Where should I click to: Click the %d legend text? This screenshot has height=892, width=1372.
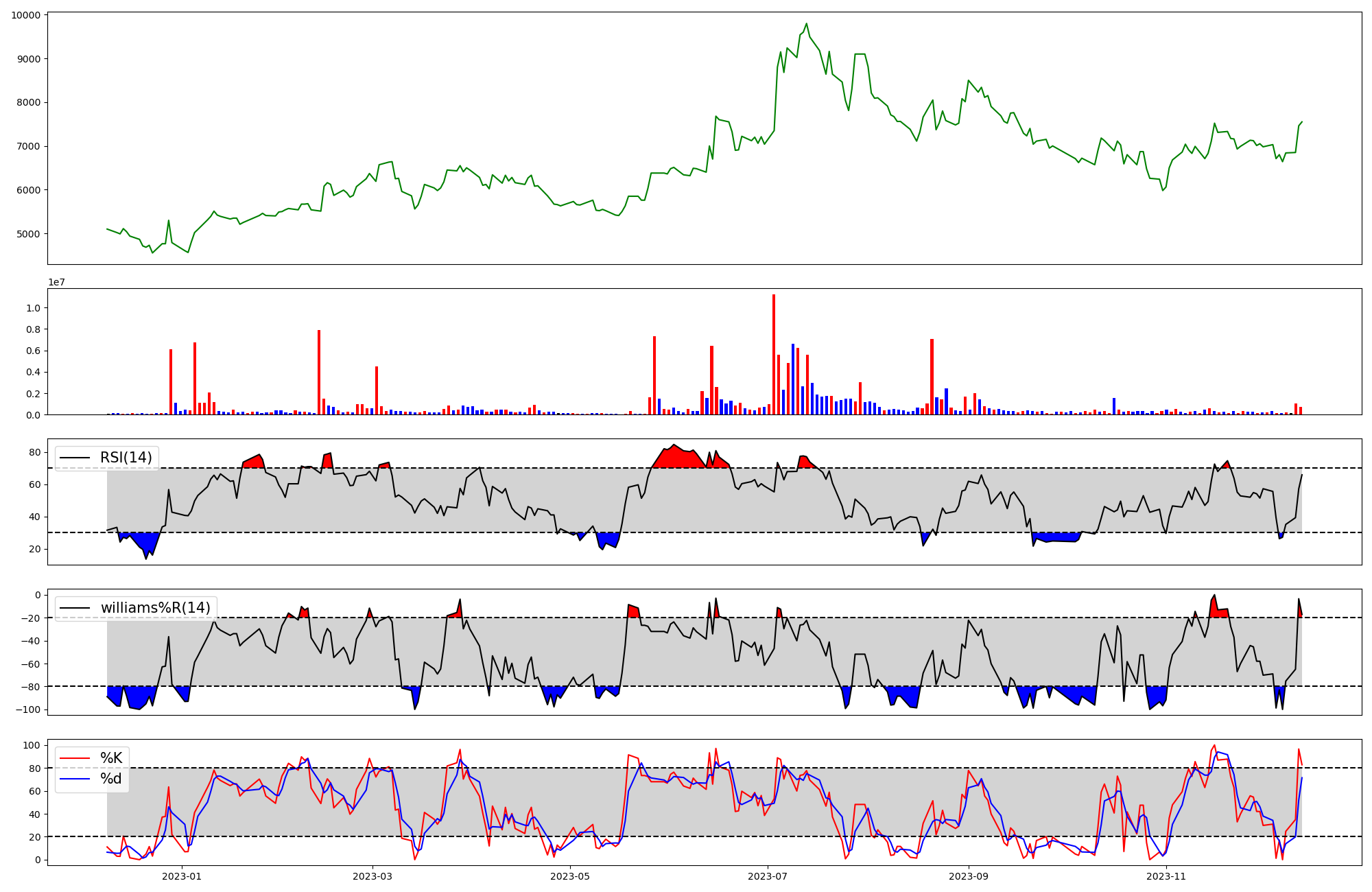click(x=111, y=779)
